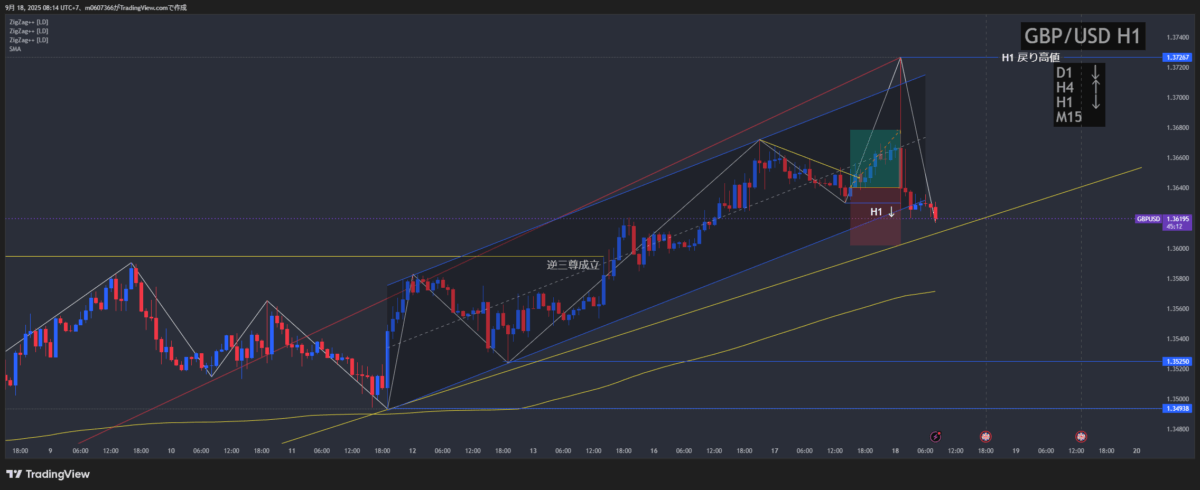Viewport: 1200px width, 490px height.
Task: Open the lightning bolt news event marker
Action: [935, 437]
